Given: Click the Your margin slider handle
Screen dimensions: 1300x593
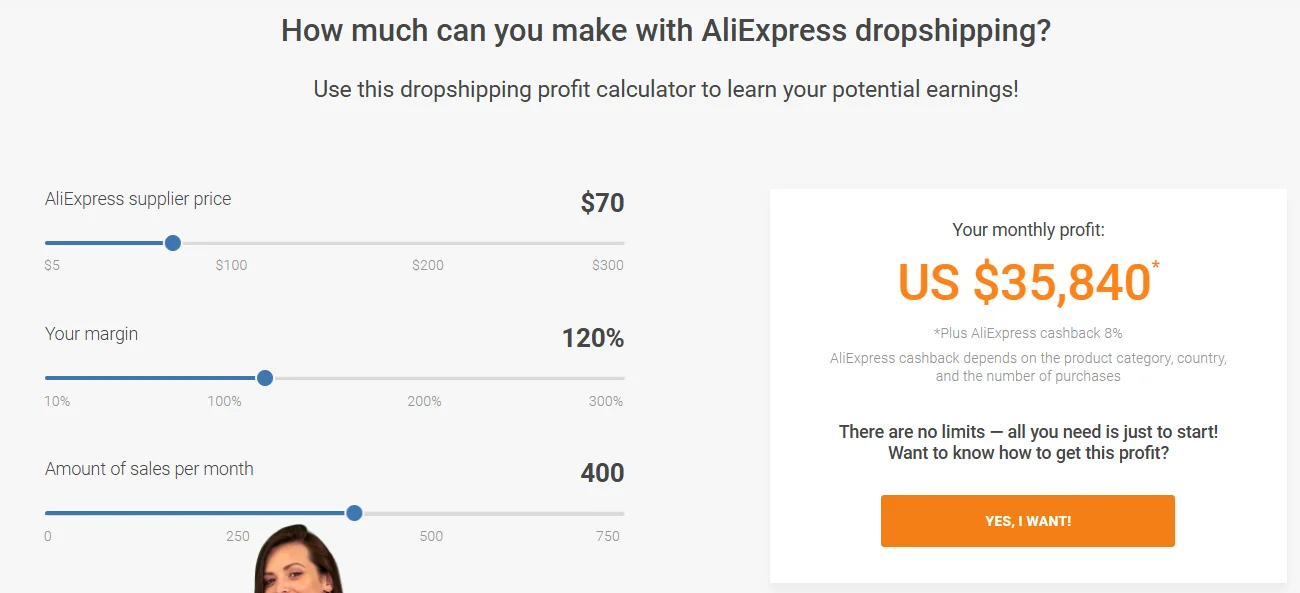Looking at the screenshot, I should (x=265, y=378).
